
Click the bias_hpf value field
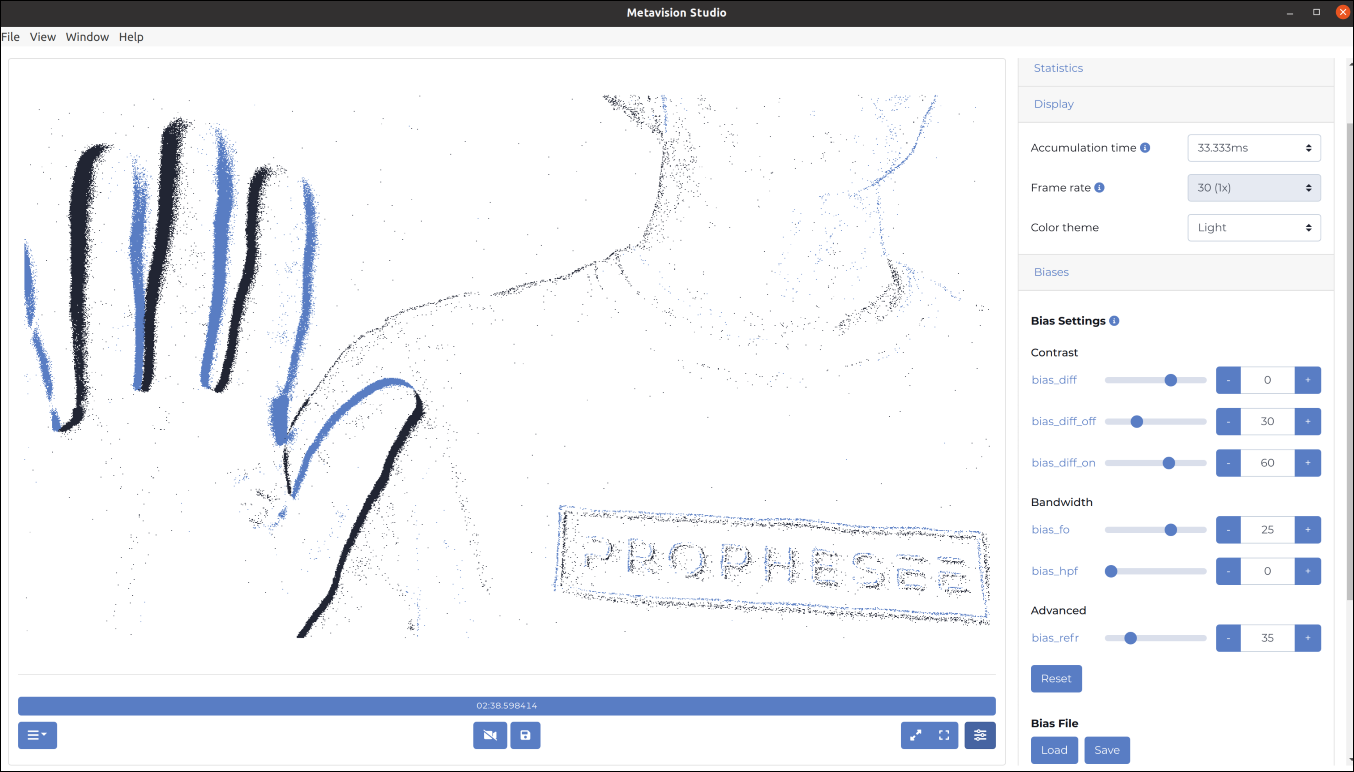pos(1268,571)
